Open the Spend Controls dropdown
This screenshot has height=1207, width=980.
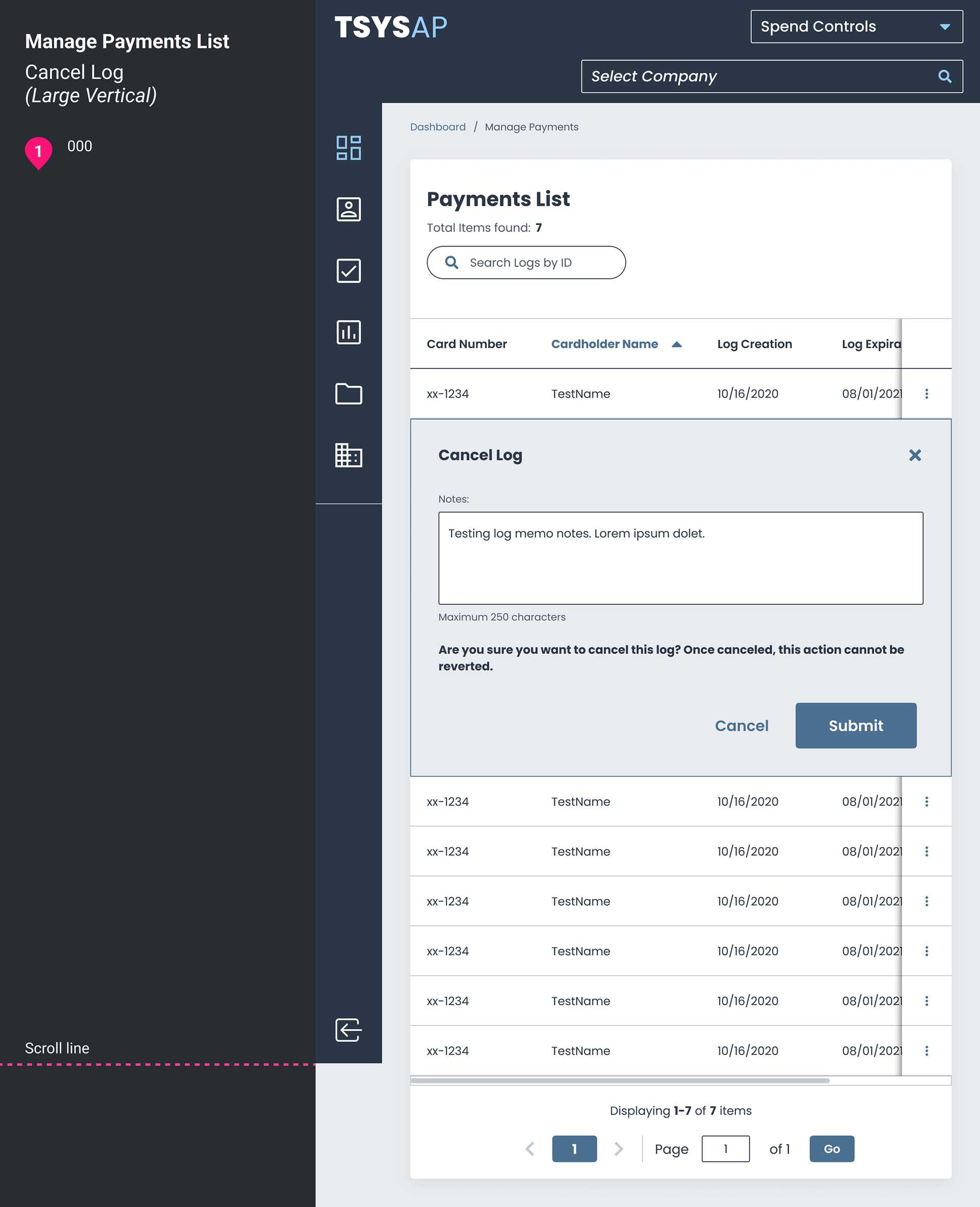pos(856,27)
